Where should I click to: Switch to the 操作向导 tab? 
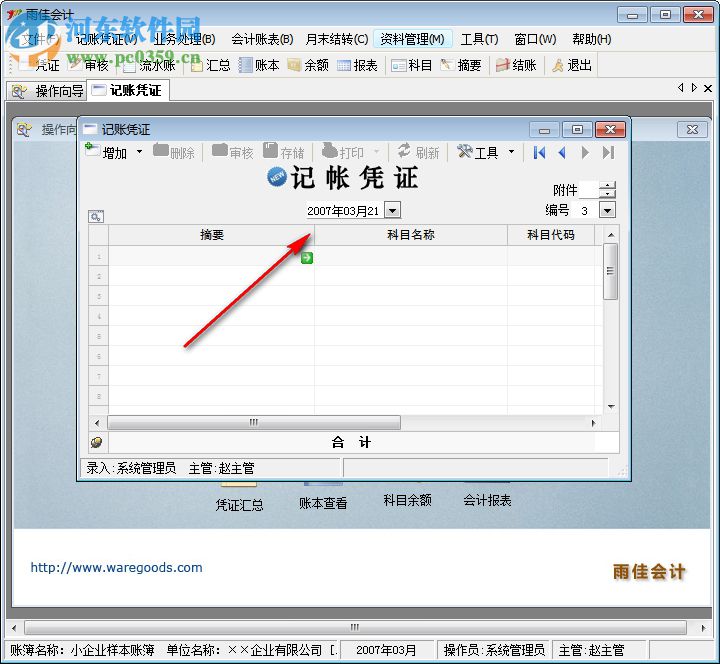47,91
